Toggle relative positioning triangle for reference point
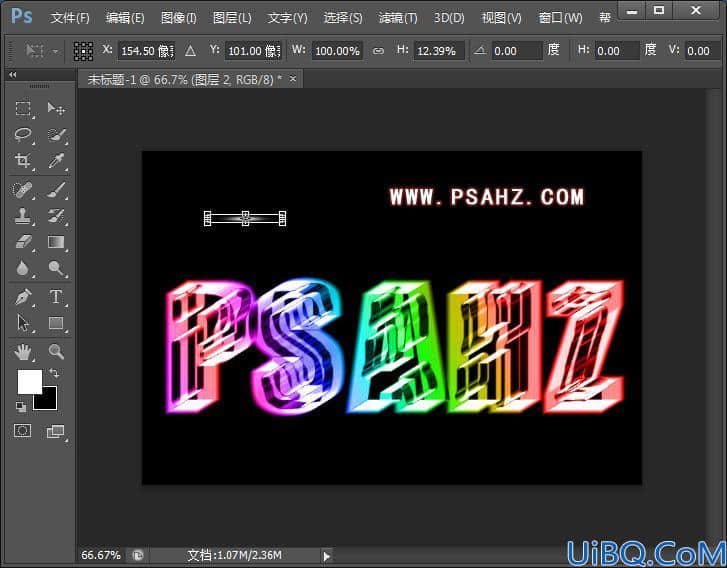Viewport: 727px width, 568px height. pos(190,51)
